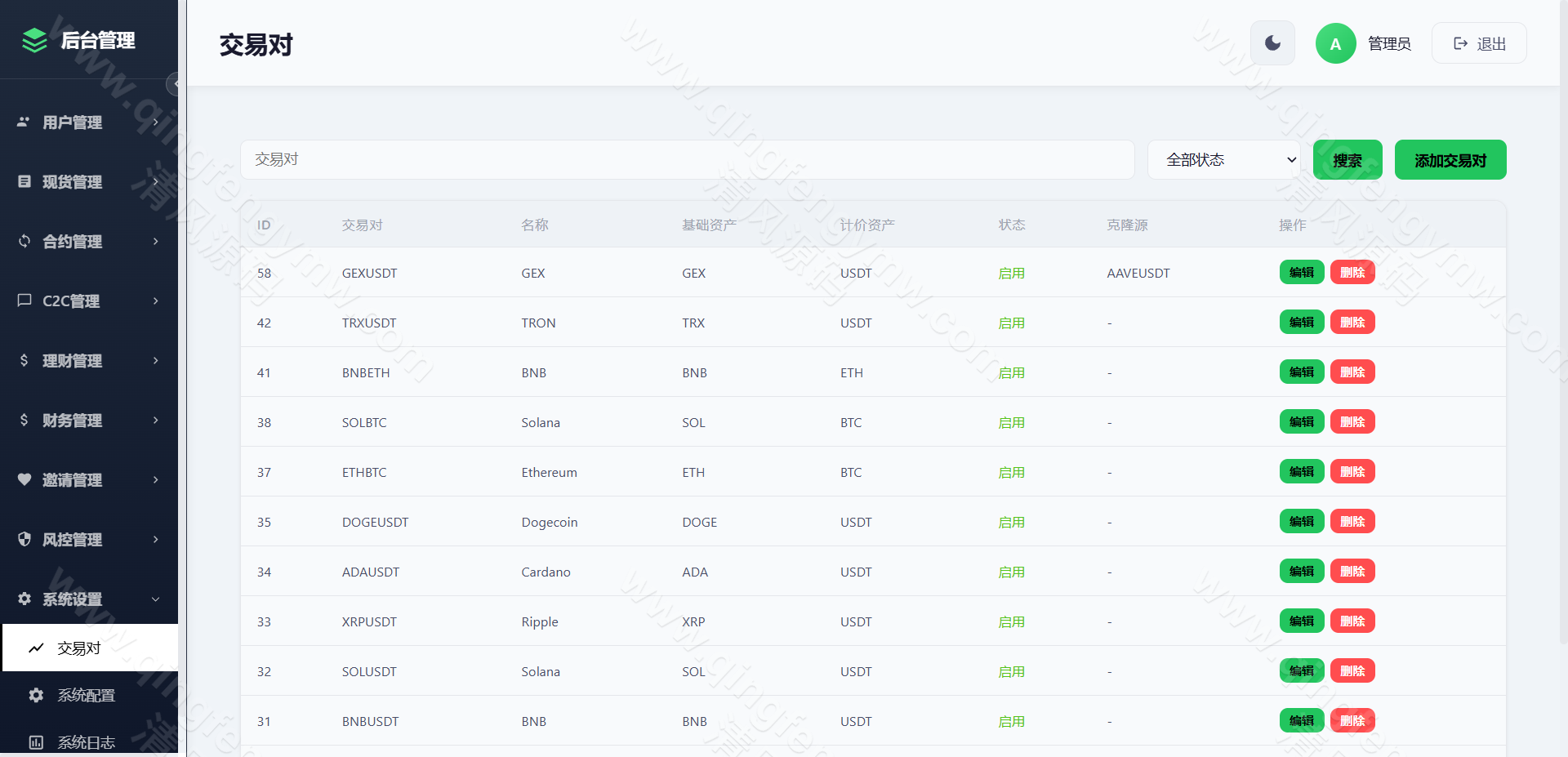Image resolution: width=1568 pixels, height=757 pixels.
Task: Open the 全部状态 status dropdown
Action: point(1224,160)
